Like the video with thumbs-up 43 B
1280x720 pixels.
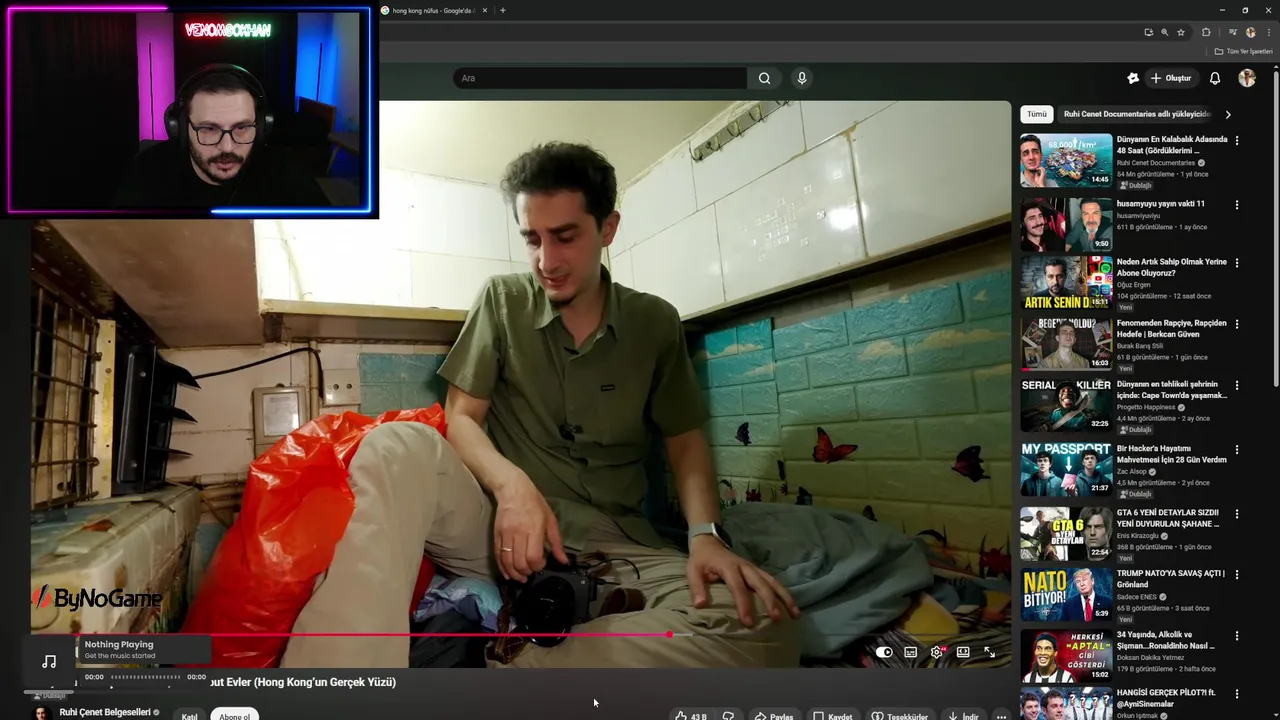click(690, 716)
